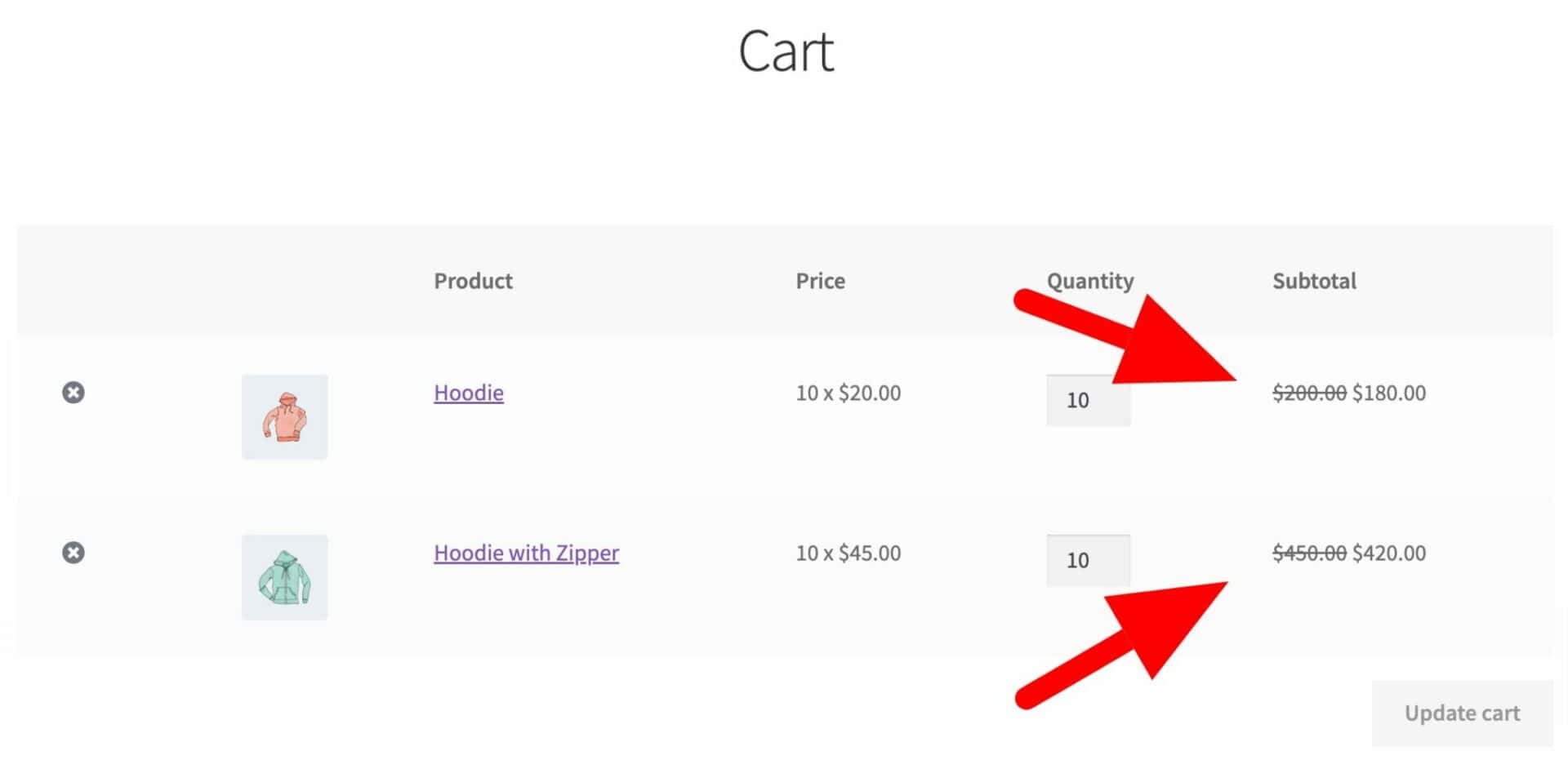Select the Price column header
1568x769 pixels.
click(821, 281)
